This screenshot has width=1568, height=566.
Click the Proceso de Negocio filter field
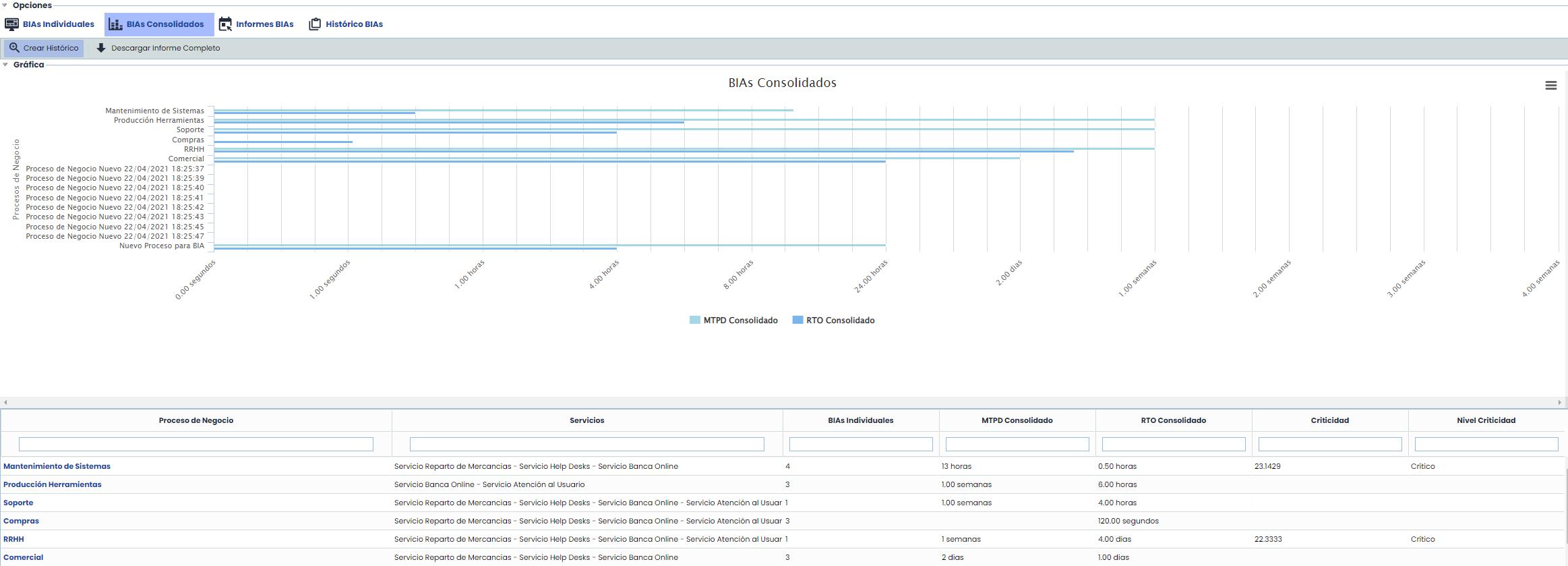195,444
